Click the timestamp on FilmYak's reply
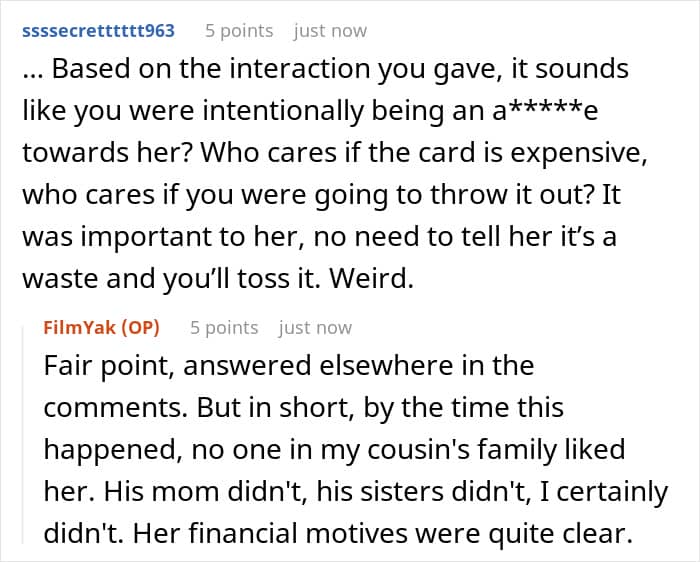 click(315, 328)
